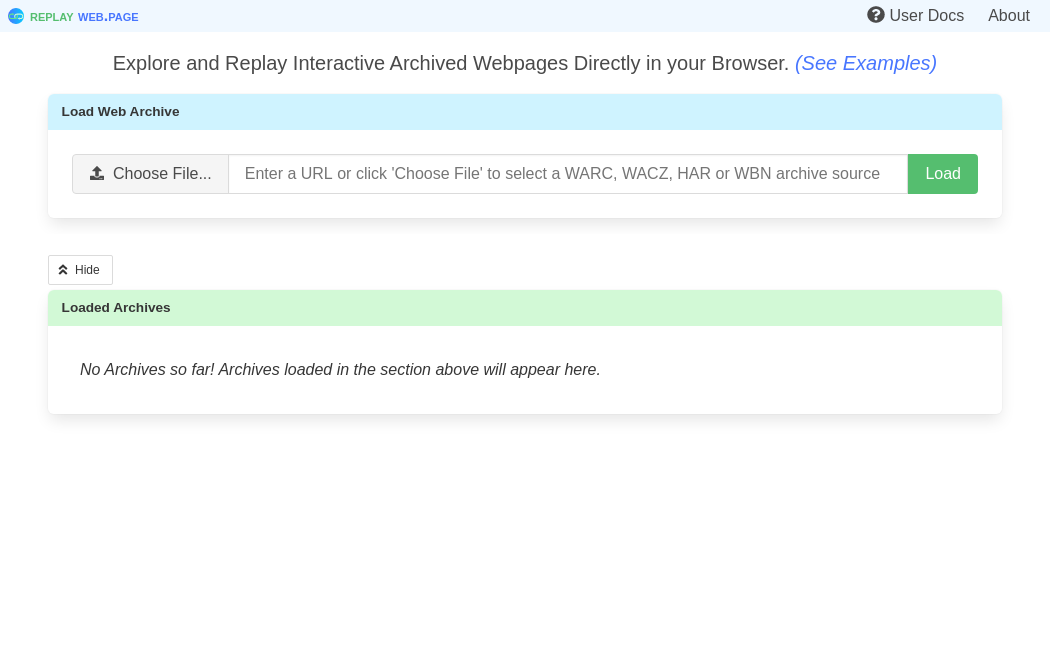Click the green REPLAY logo text
Image resolution: width=1050 pixels, height=664 pixels.
(51, 17)
